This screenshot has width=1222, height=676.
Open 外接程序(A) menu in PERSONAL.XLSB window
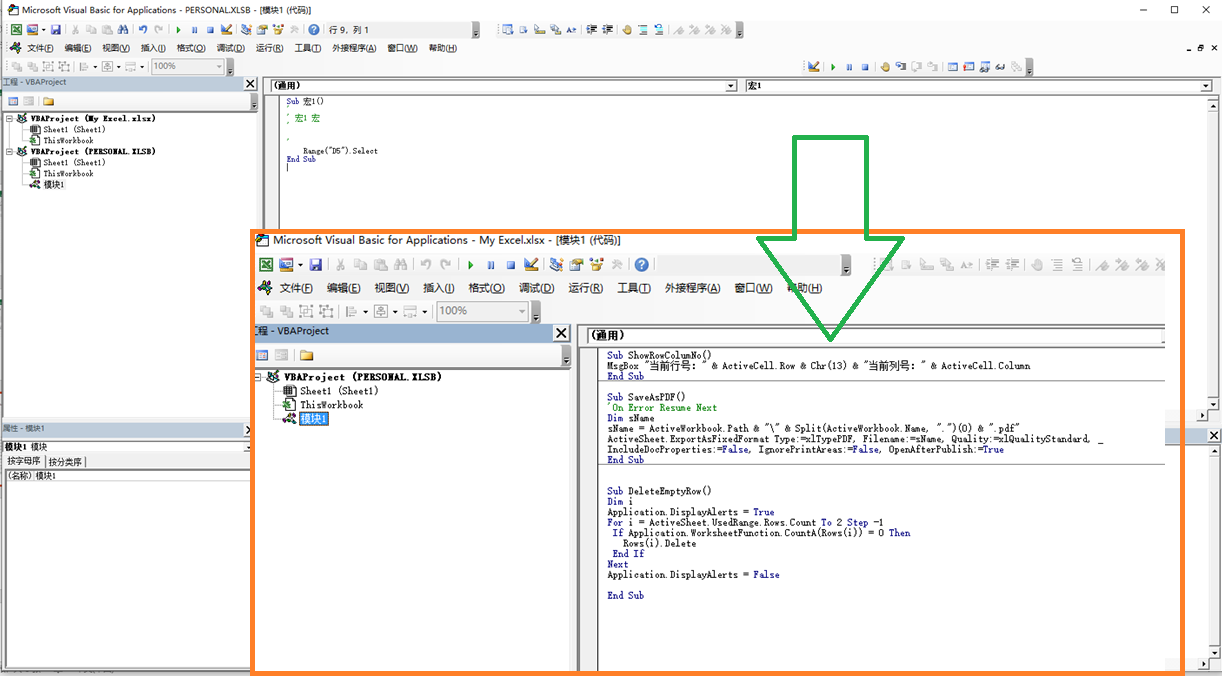[354, 48]
